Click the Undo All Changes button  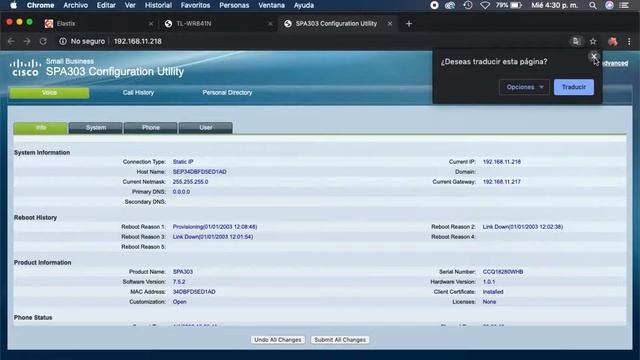278,340
